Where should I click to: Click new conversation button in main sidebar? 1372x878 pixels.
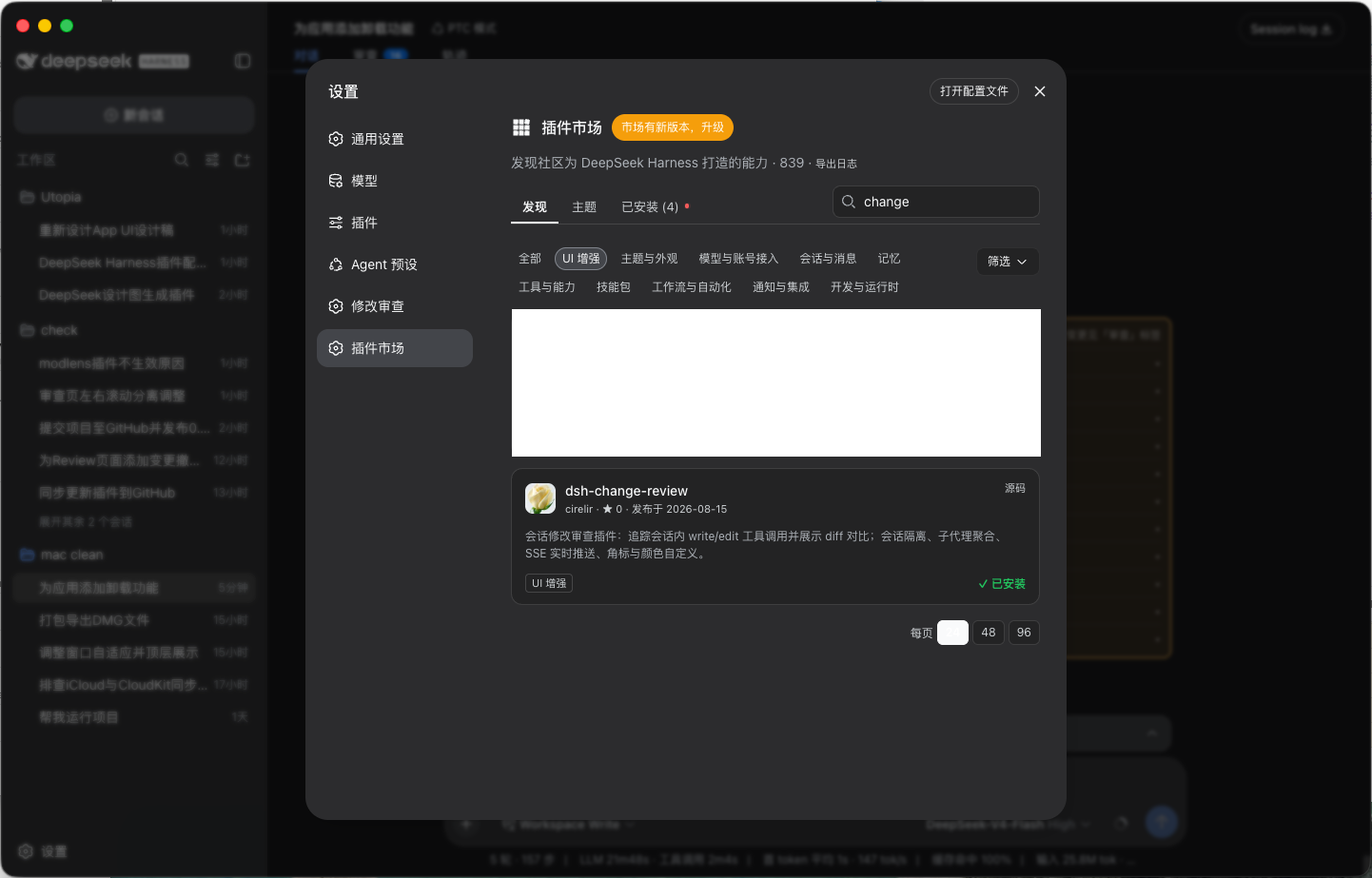(134, 115)
